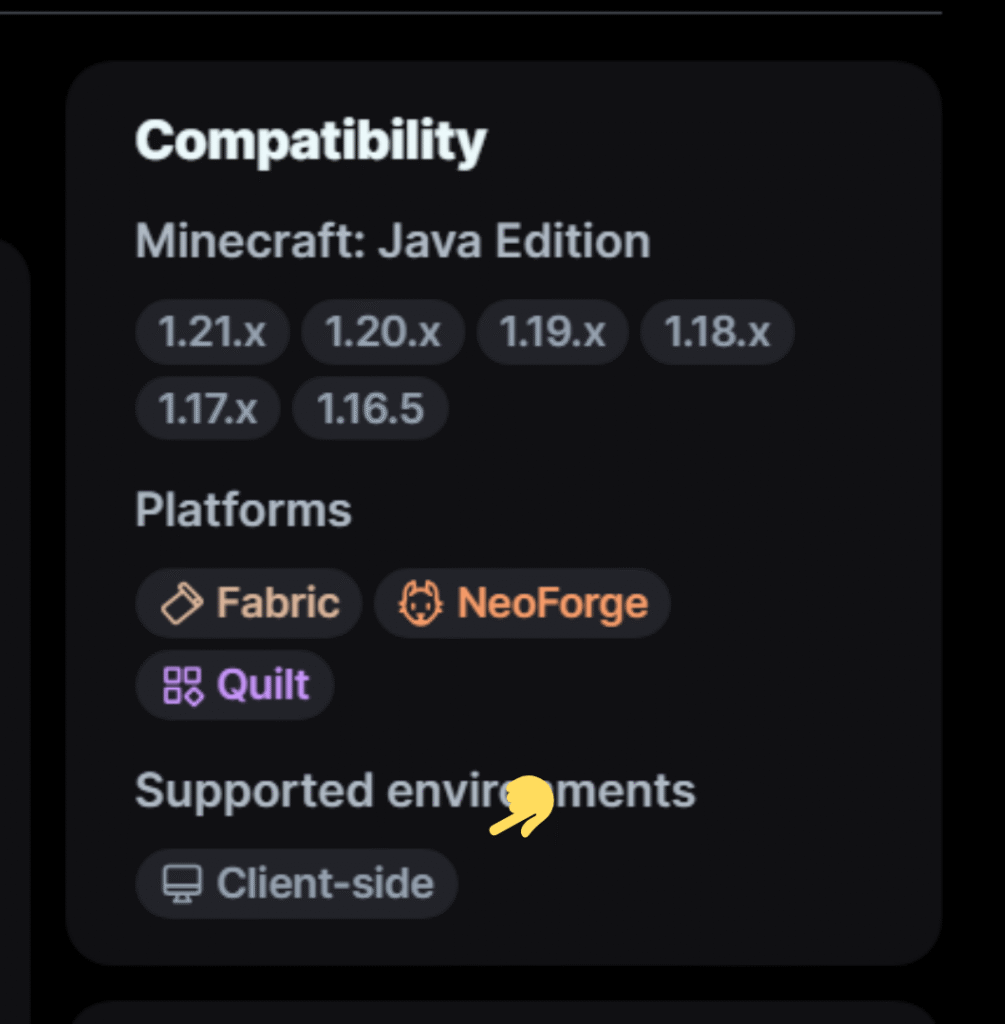Open the 1.17.x version filter
Screen dimensions: 1005x1024
point(208,408)
